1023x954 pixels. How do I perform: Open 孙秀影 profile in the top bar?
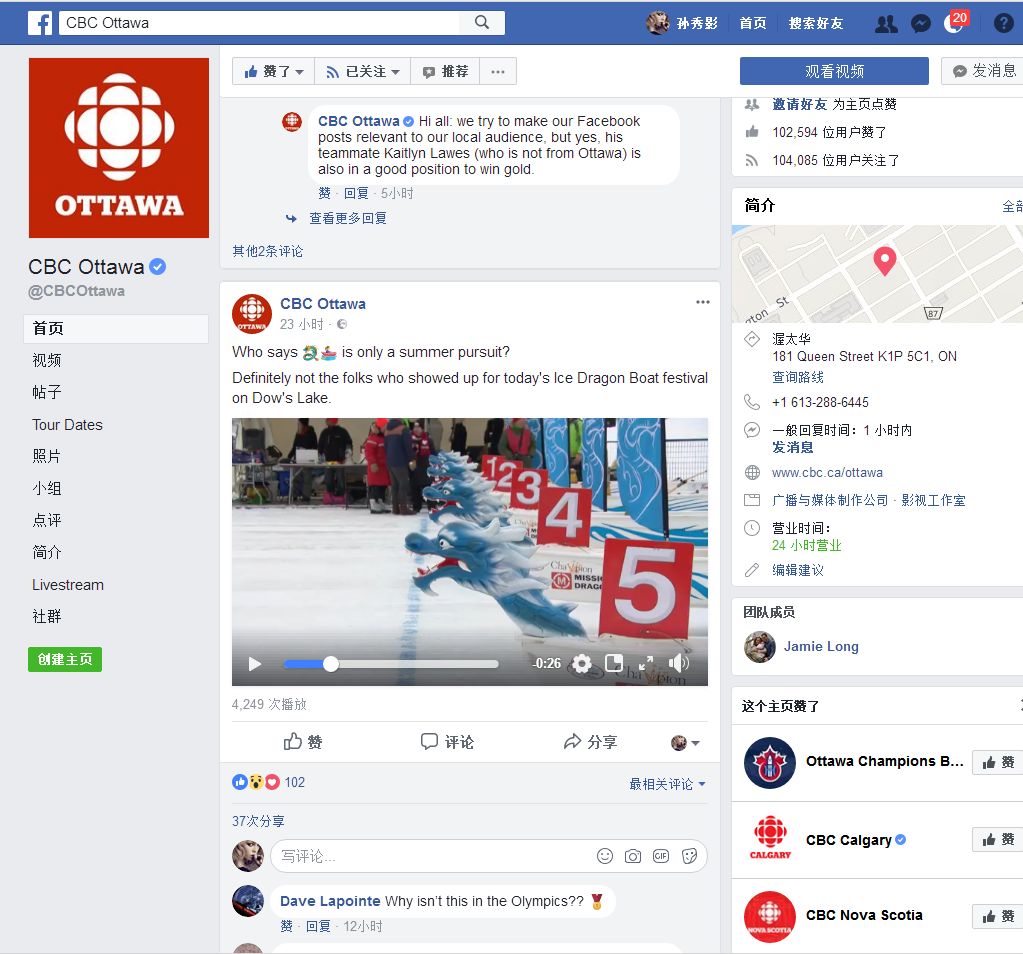[x=682, y=23]
